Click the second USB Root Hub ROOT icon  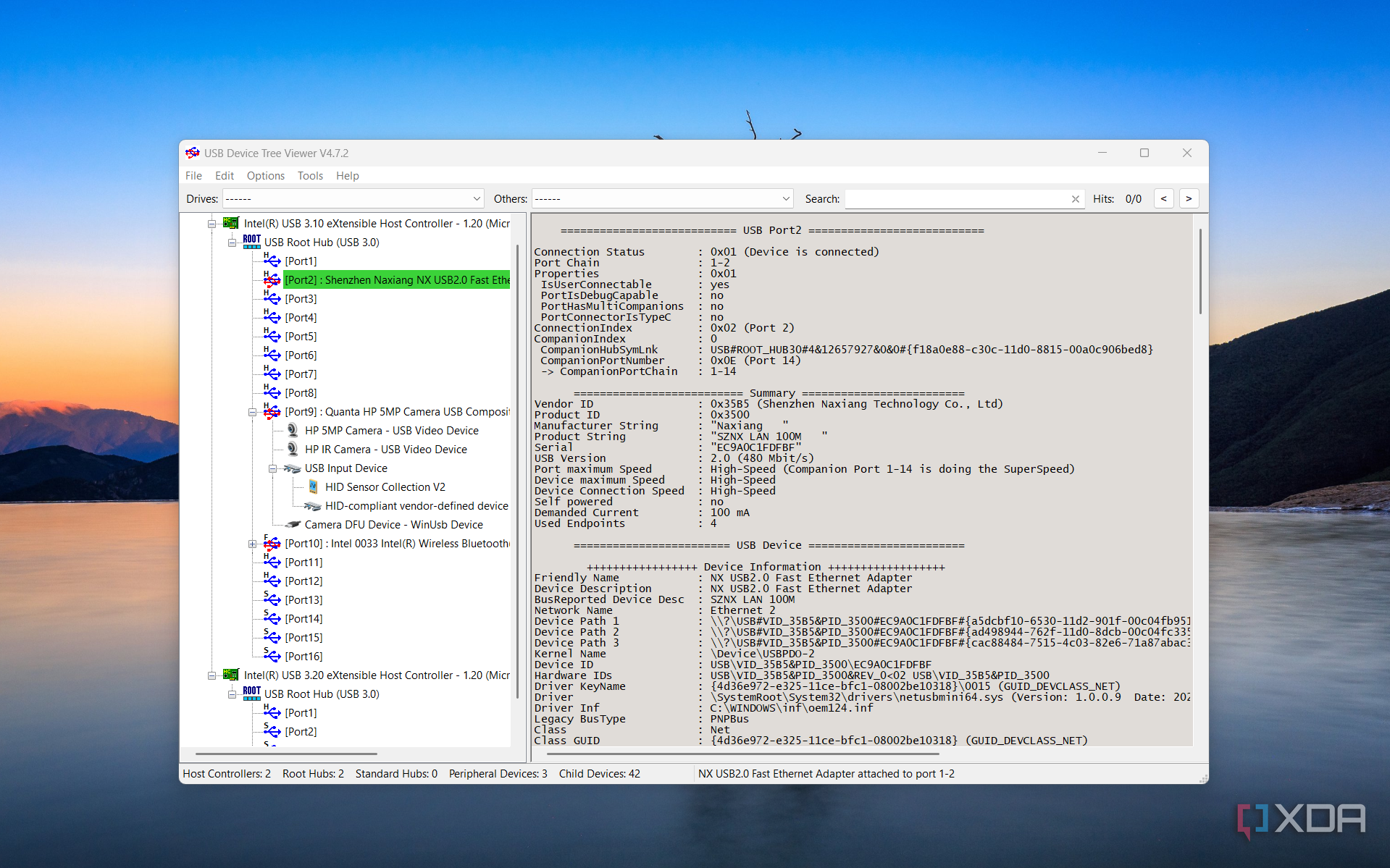pyautogui.click(x=252, y=694)
